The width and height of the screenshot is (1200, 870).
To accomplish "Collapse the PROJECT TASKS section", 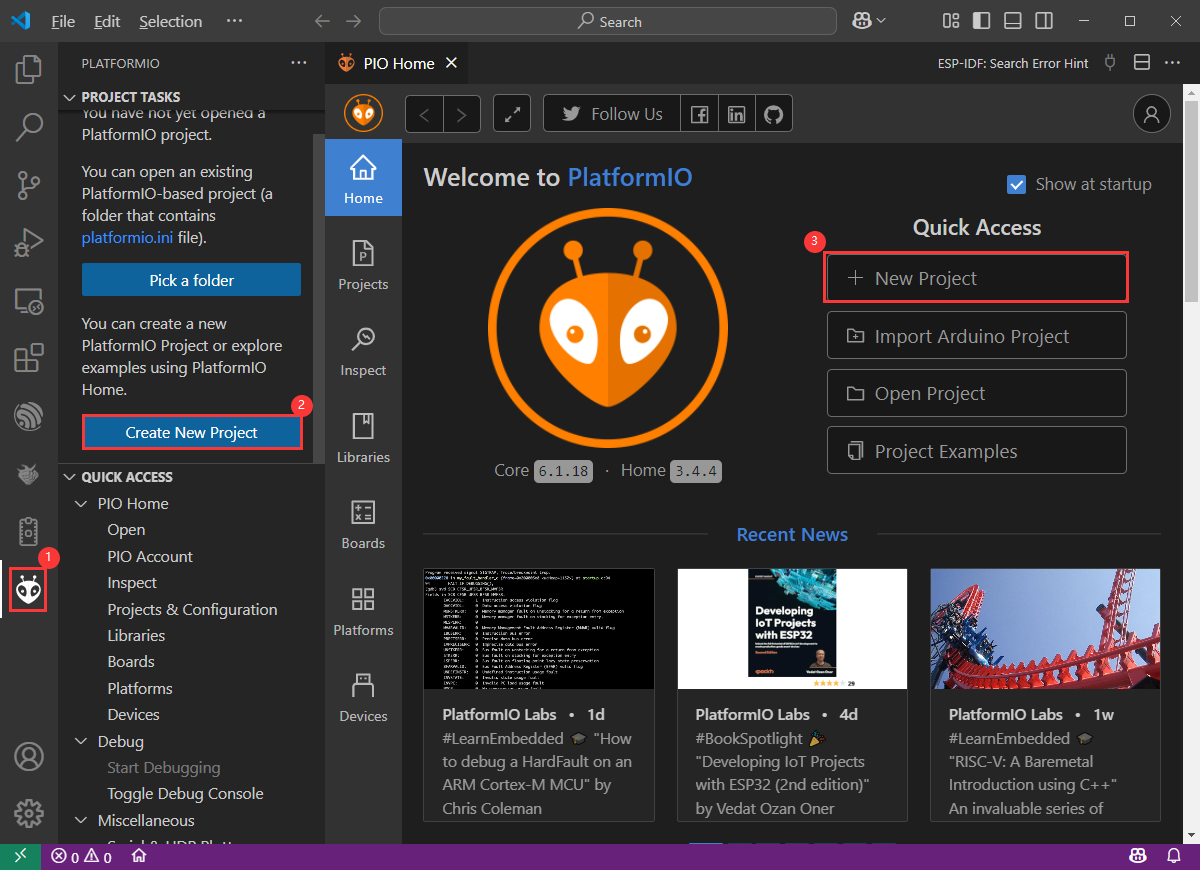I will 70,97.
